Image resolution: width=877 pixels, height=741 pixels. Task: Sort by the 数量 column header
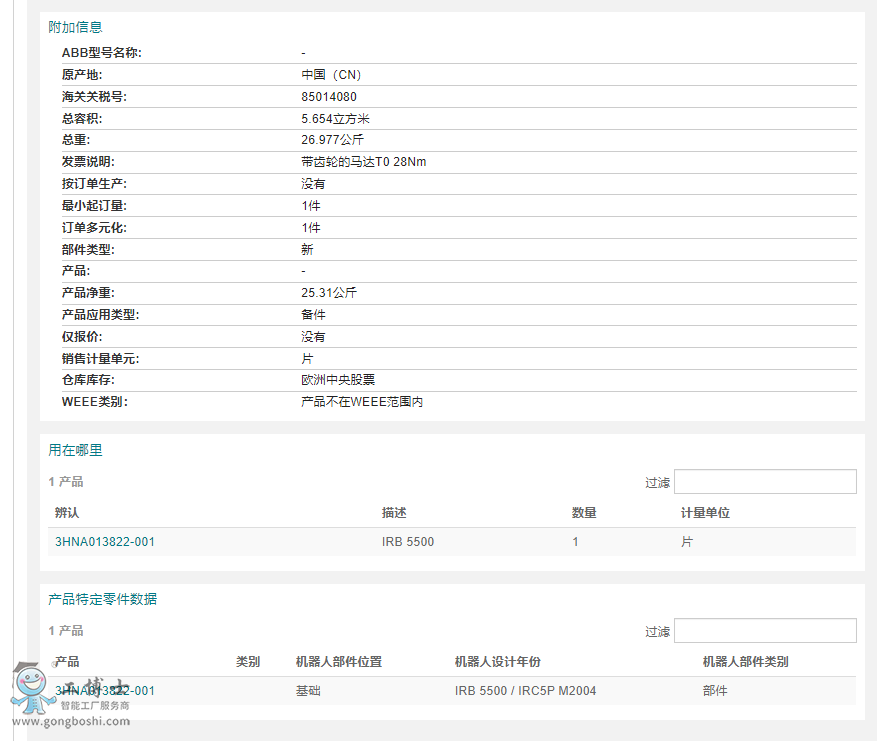pyautogui.click(x=584, y=512)
